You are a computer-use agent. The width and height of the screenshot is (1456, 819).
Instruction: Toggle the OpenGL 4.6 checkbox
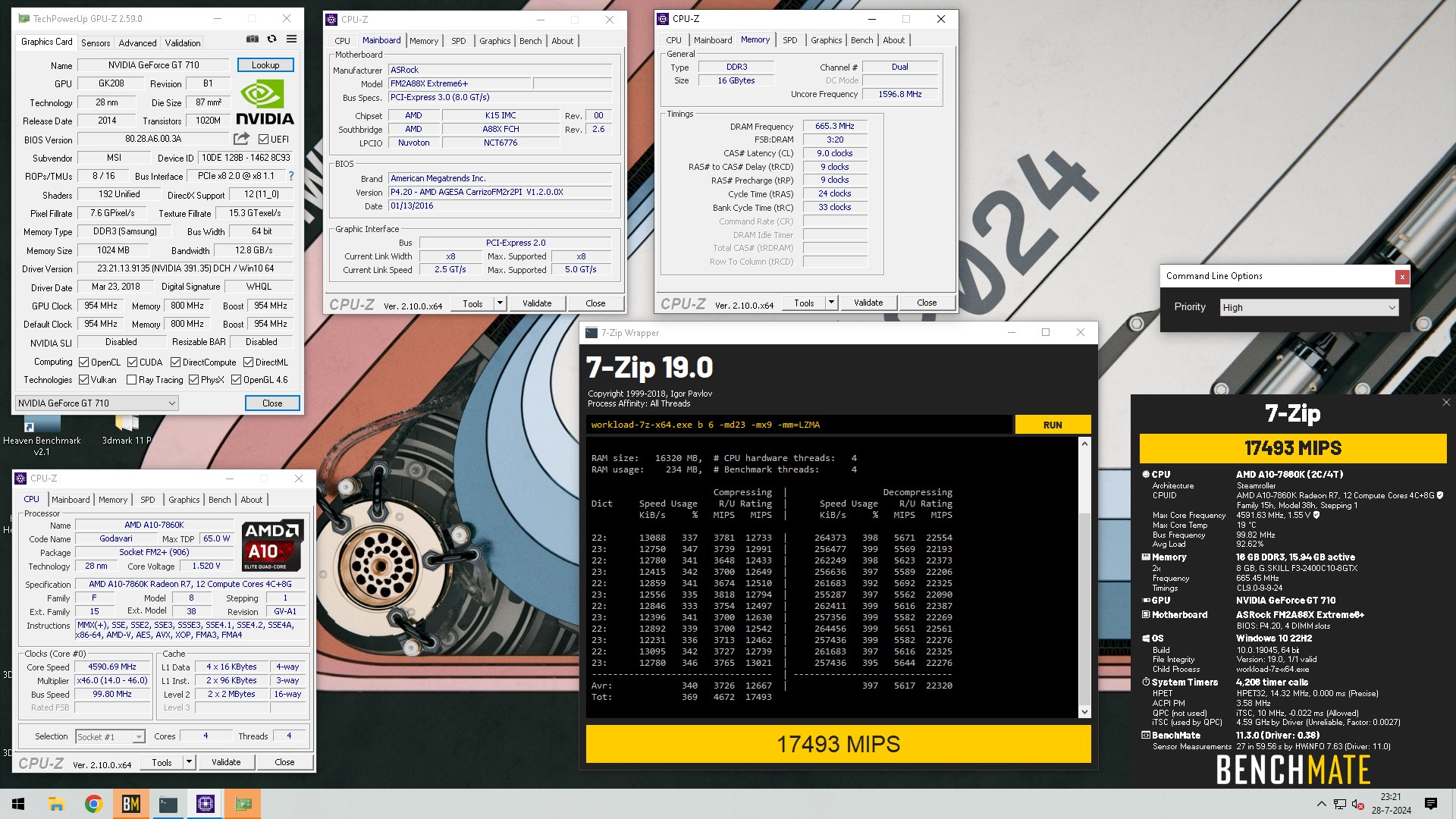point(237,380)
